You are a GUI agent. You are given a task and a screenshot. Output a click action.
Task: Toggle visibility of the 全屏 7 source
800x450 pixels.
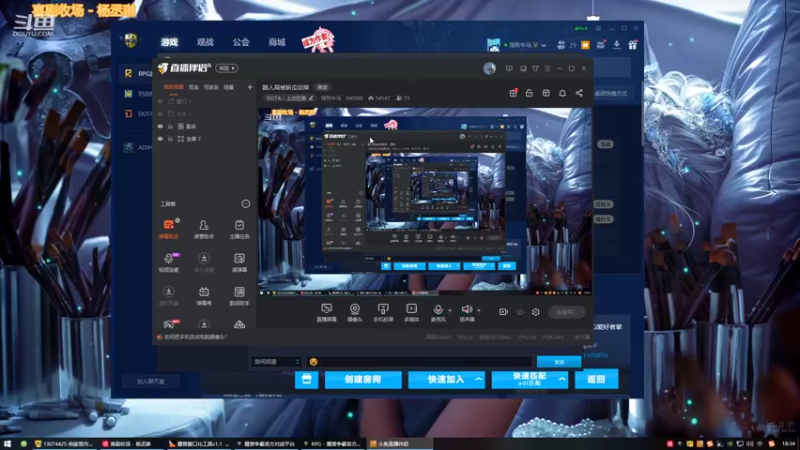click(x=160, y=139)
